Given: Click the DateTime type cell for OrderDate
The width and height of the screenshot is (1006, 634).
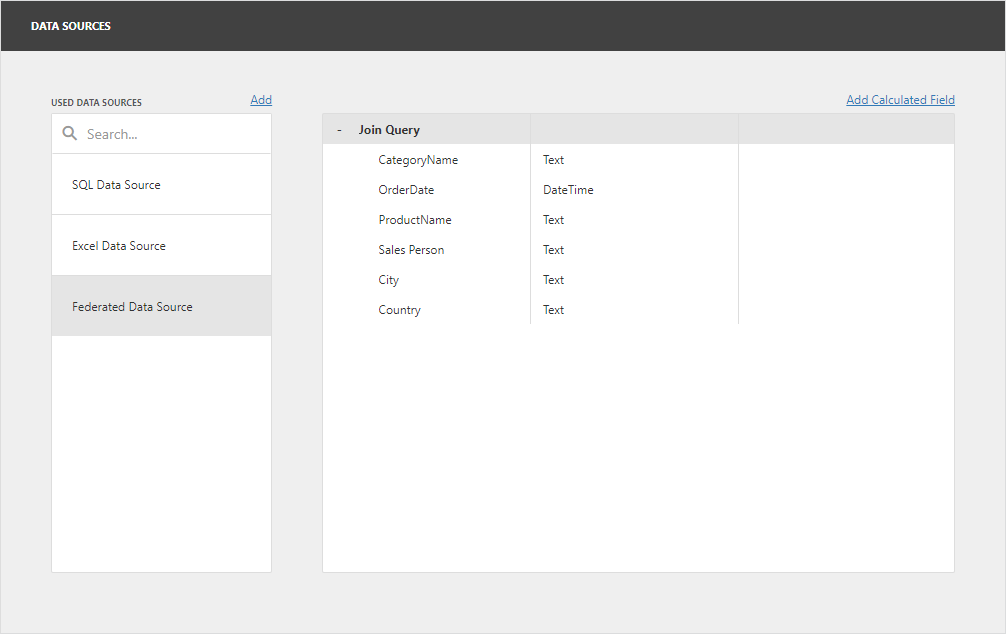Looking at the screenshot, I should pyautogui.click(x=568, y=189).
